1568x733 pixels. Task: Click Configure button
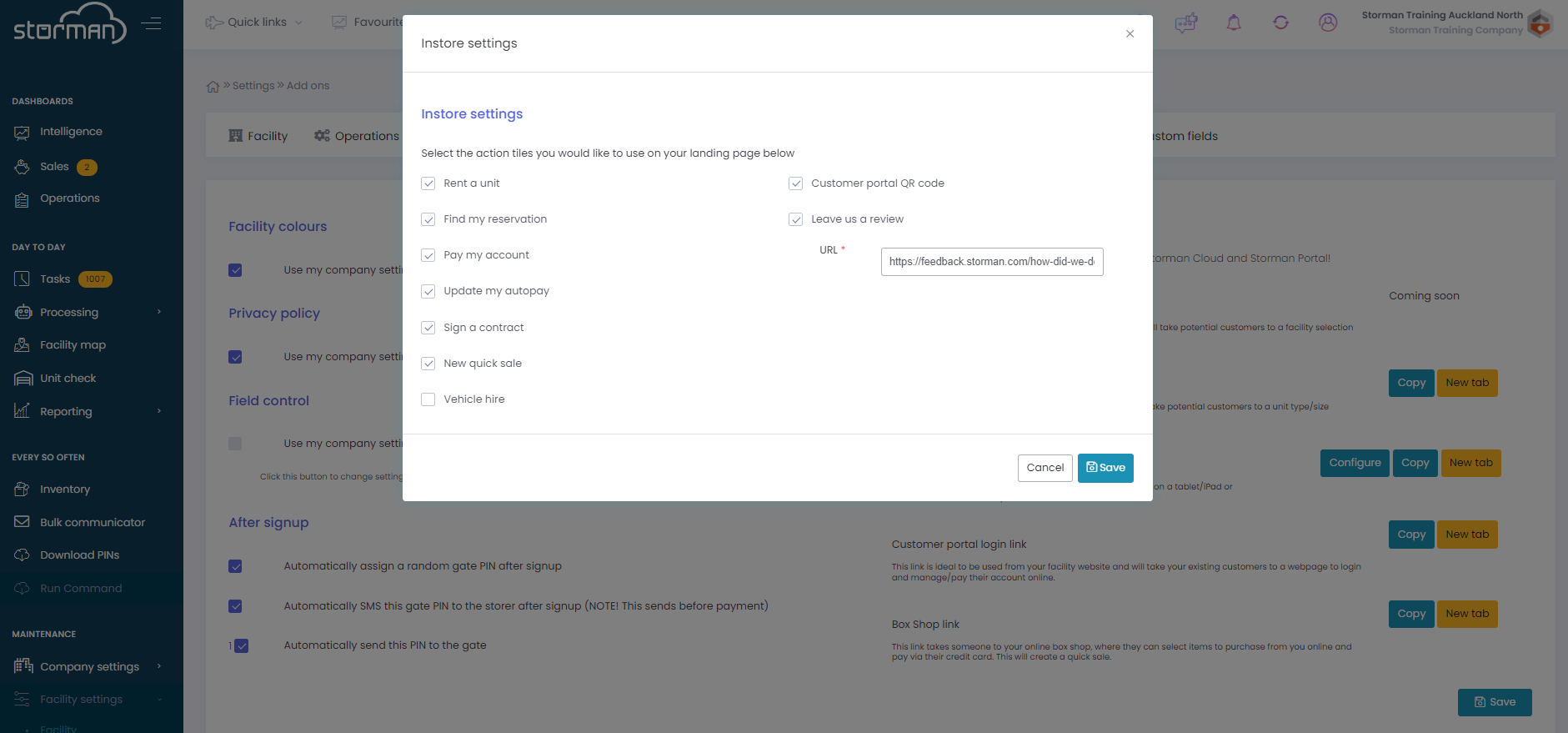tap(1355, 463)
